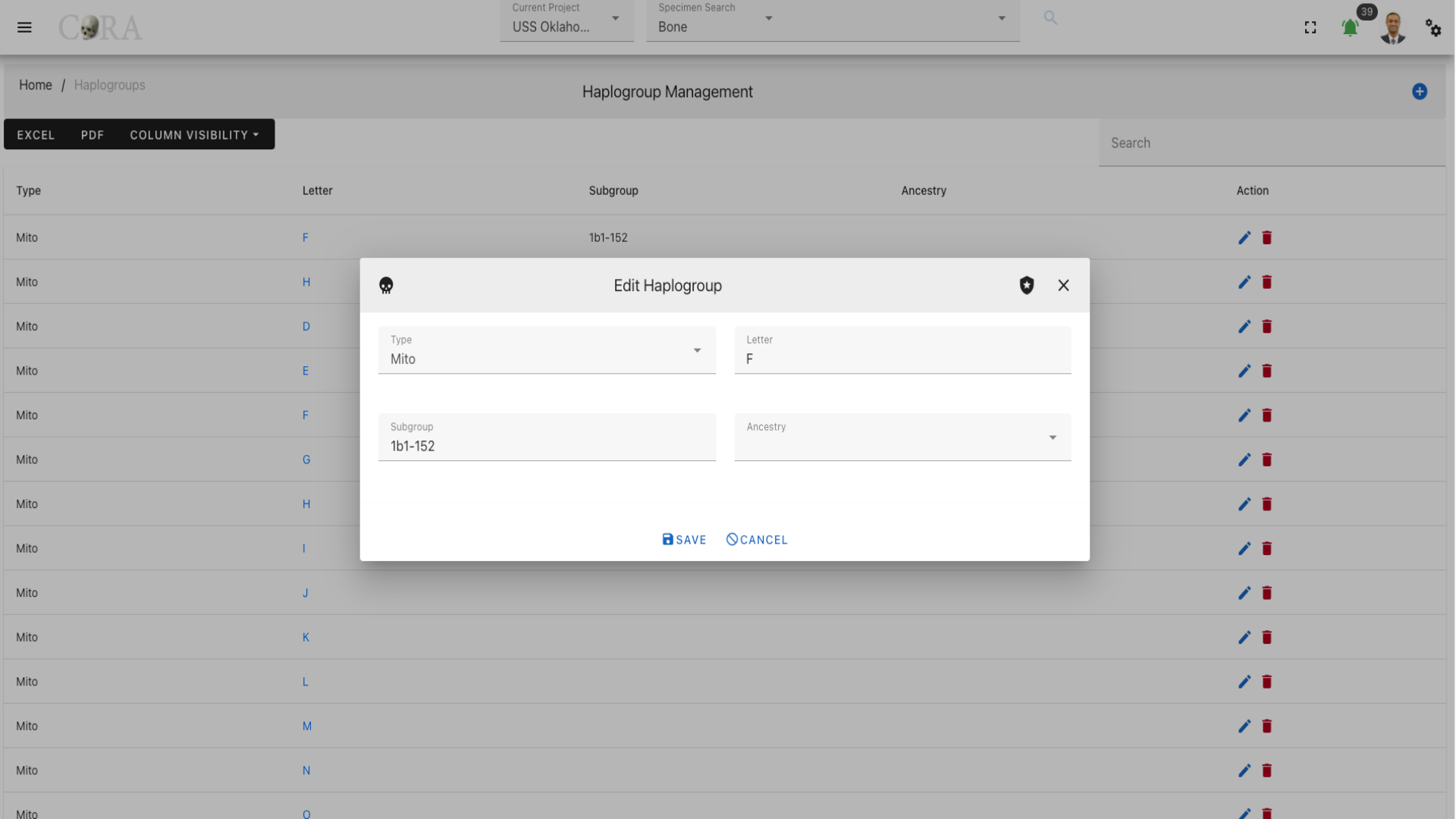Viewport: 1456px width, 819px height.
Task: Edit the Mito E row
Action: (x=1244, y=371)
